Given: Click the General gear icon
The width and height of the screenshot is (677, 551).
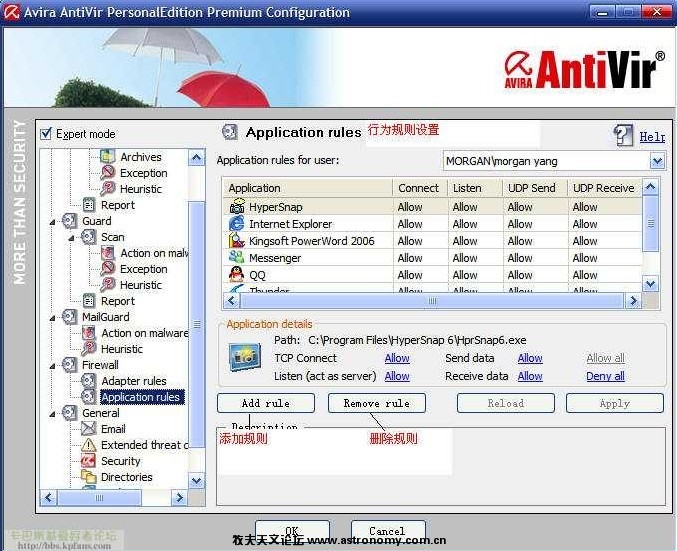Looking at the screenshot, I should point(70,412).
